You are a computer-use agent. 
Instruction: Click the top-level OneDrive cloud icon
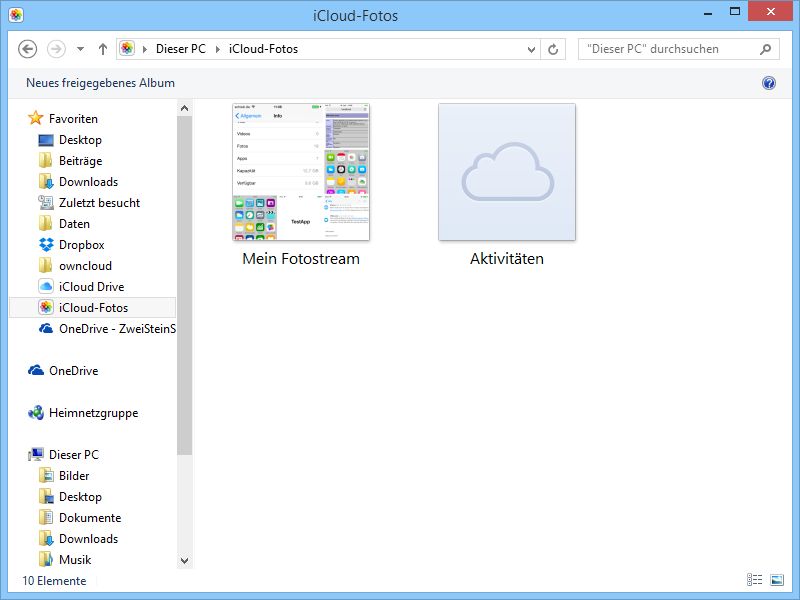(36, 370)
